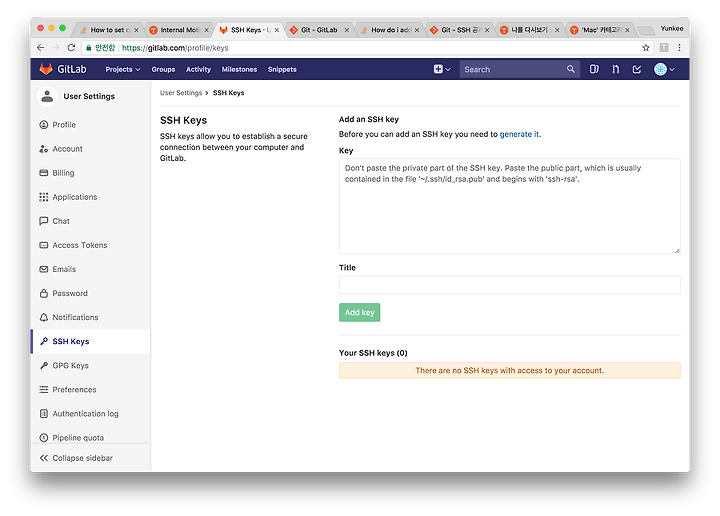Click the 'Your SSH keys (0)' heading
This screenshot has height=516, width=720.
[373, 353]
